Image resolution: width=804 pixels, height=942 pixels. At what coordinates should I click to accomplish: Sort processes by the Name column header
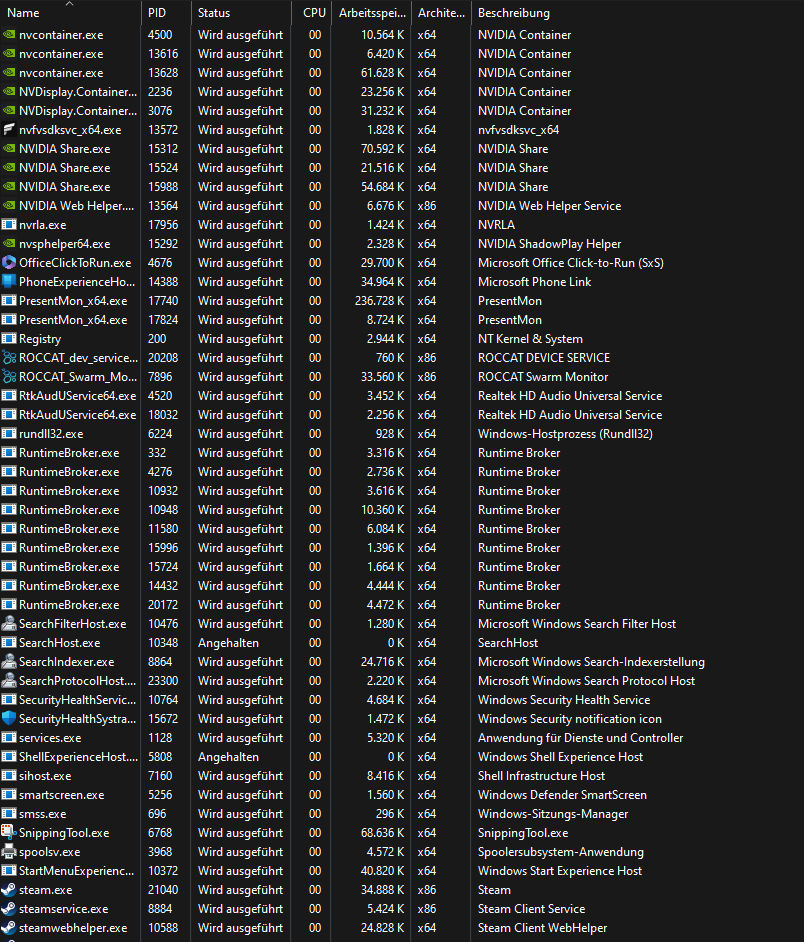click(70, 13)
